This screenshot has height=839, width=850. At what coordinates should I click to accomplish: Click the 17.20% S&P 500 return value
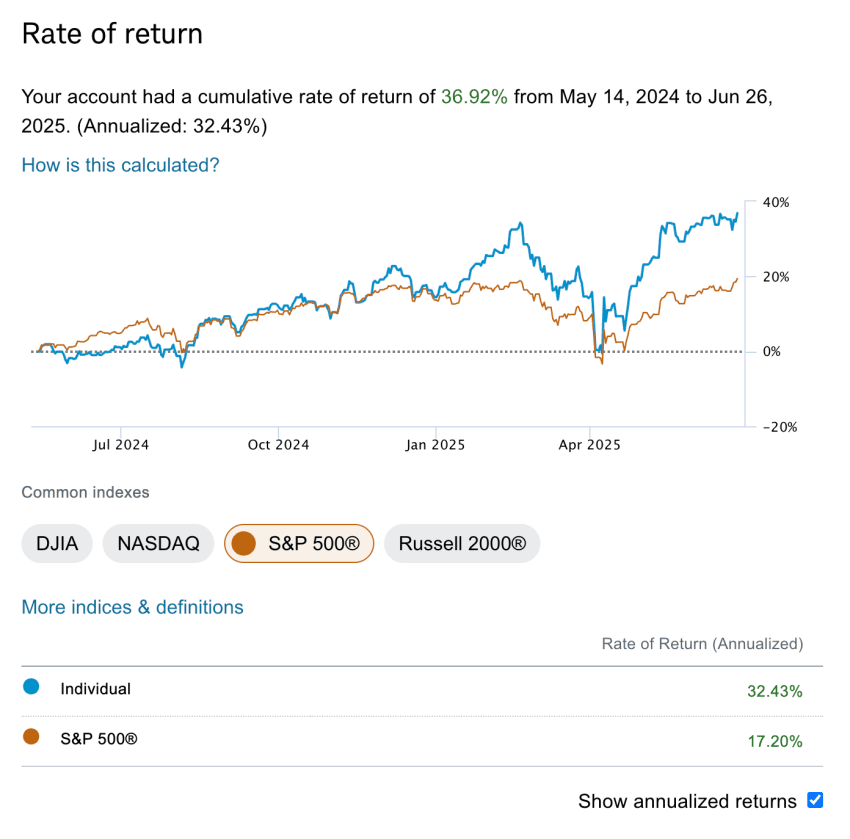[774, 741]
